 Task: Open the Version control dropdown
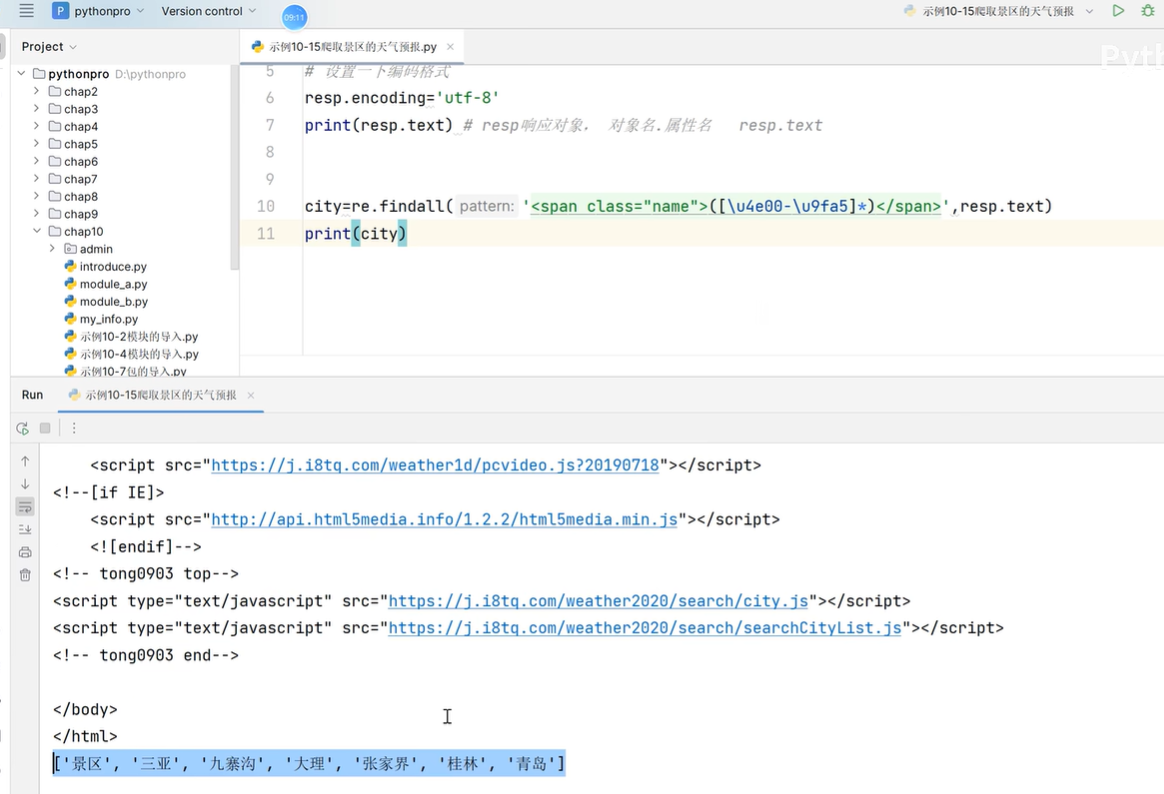click(209, 11)
